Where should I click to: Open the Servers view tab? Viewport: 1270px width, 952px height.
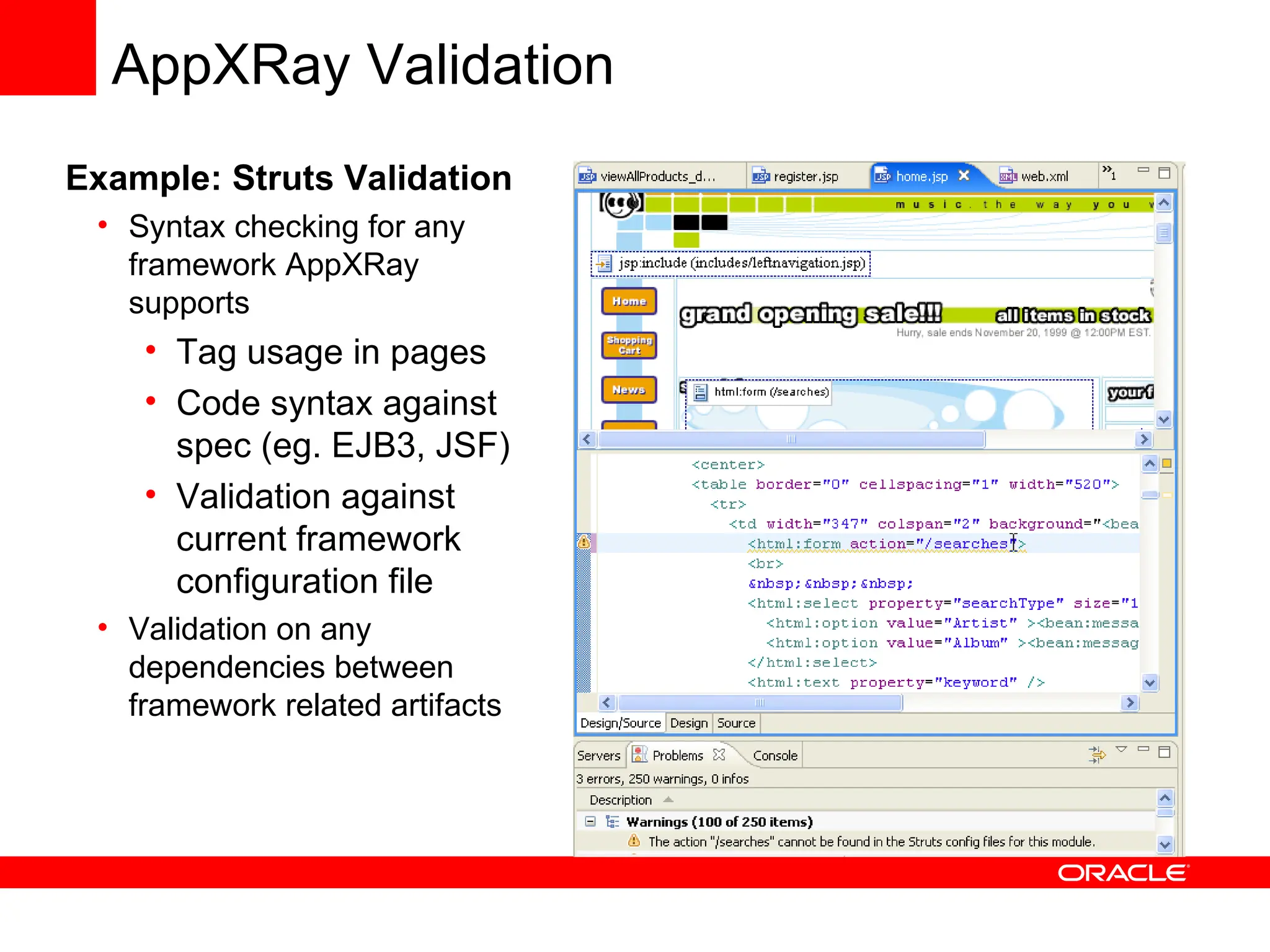[x=598, y=756]
